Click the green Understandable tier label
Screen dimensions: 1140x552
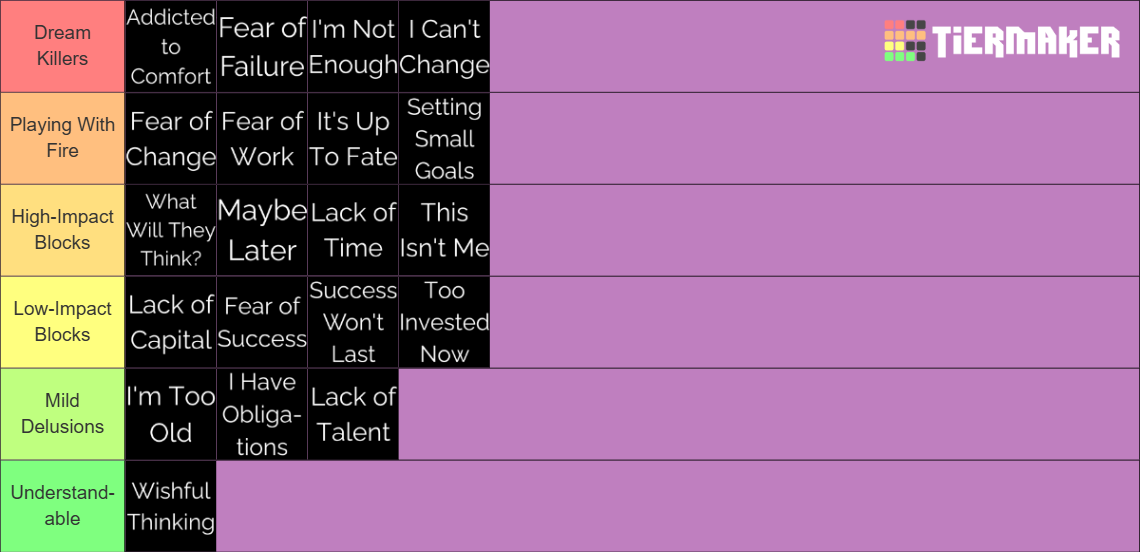(x=63, y=505)
